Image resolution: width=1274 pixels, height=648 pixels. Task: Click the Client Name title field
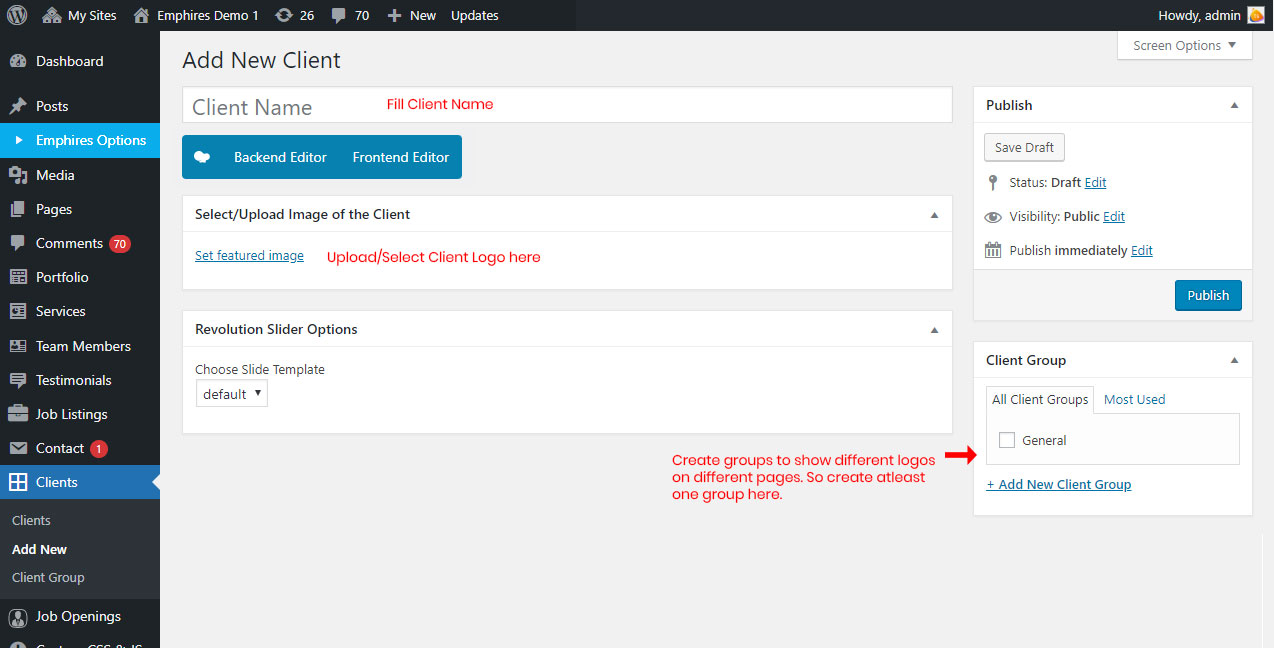point(566,105)
